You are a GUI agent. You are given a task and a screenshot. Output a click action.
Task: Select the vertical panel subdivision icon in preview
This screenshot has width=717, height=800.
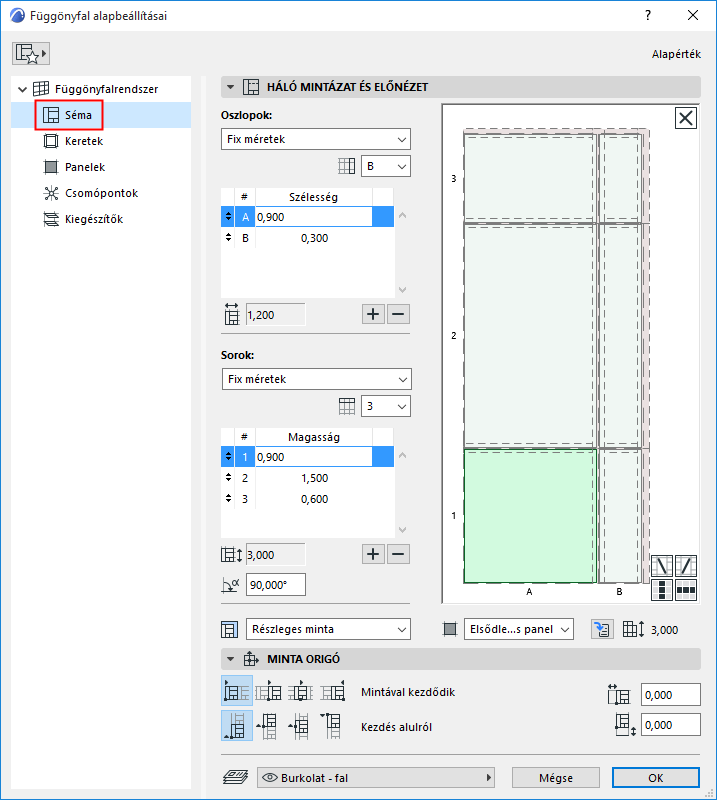coord(662,590)
